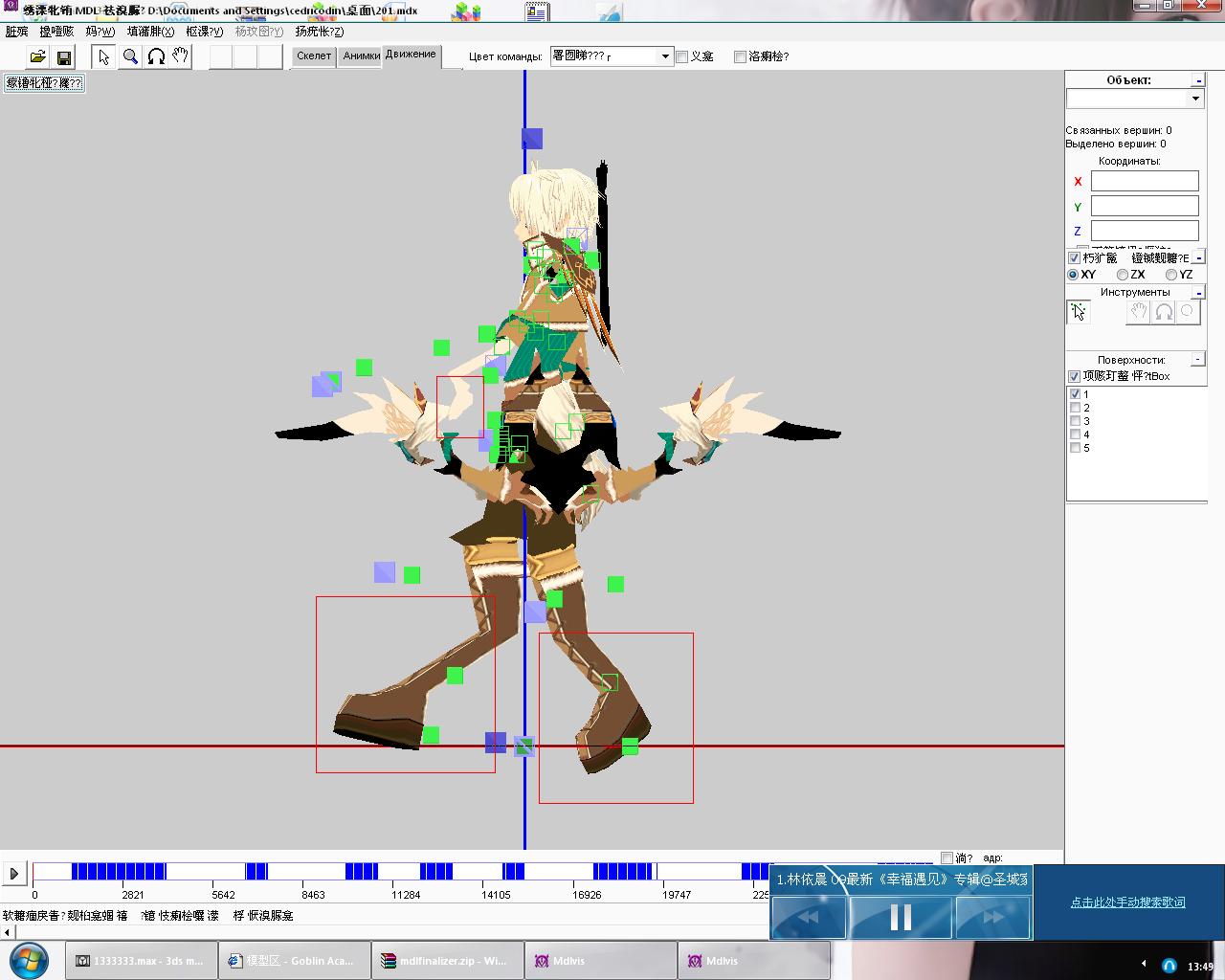Select the XY view plane
1225x980 pixels.
[1074, 275]
